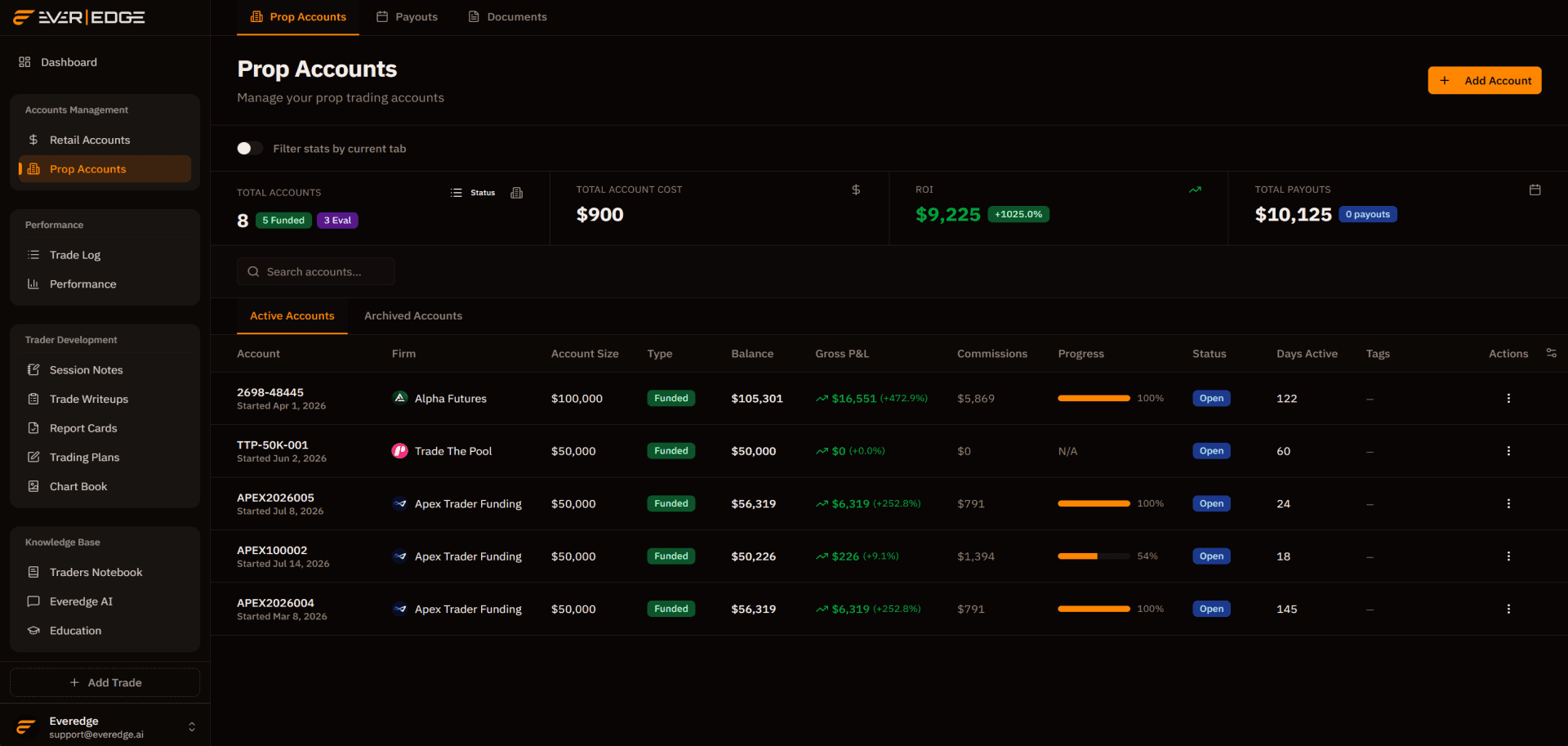Open Trading Plans
The image size is (1568, 746).
pyautogui.click(x=105, y=458)
